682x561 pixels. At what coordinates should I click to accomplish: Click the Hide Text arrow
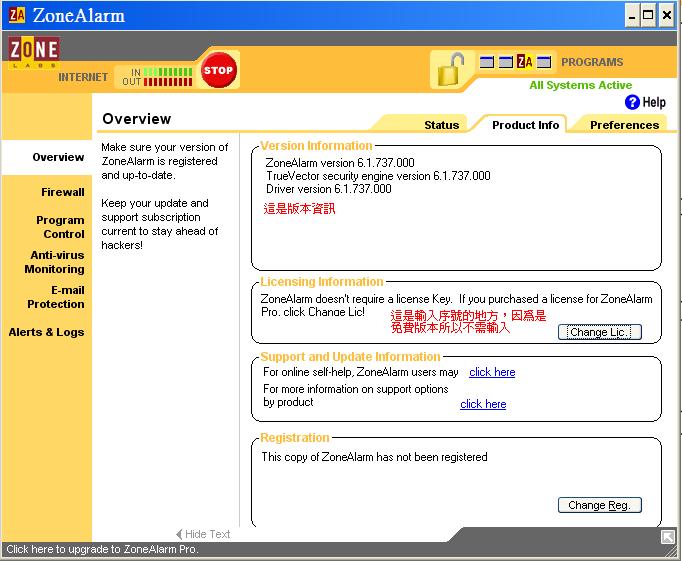(179, 534)
